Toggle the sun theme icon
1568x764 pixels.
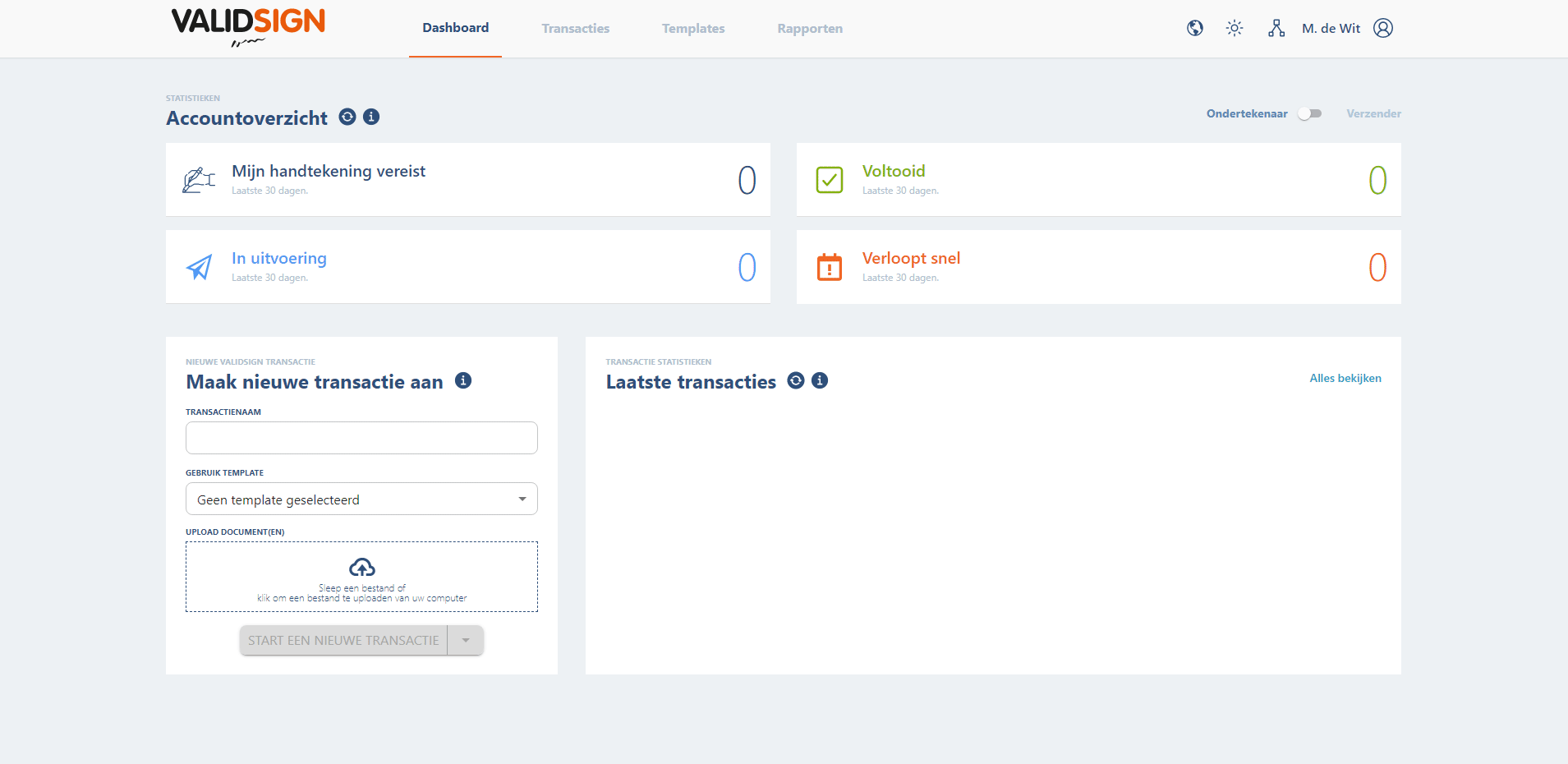click(x=1235, y=28)
